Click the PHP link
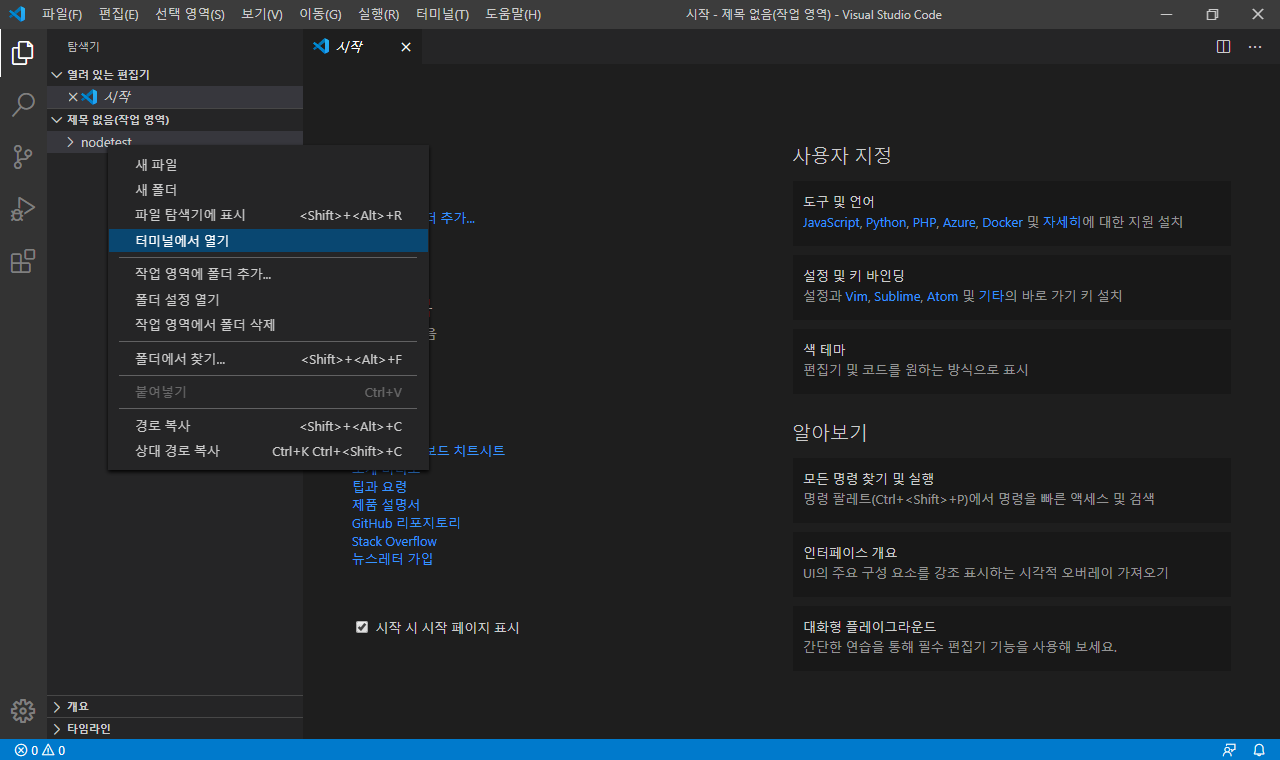This screenshot has height=760, width=1280. pos(923,222)
